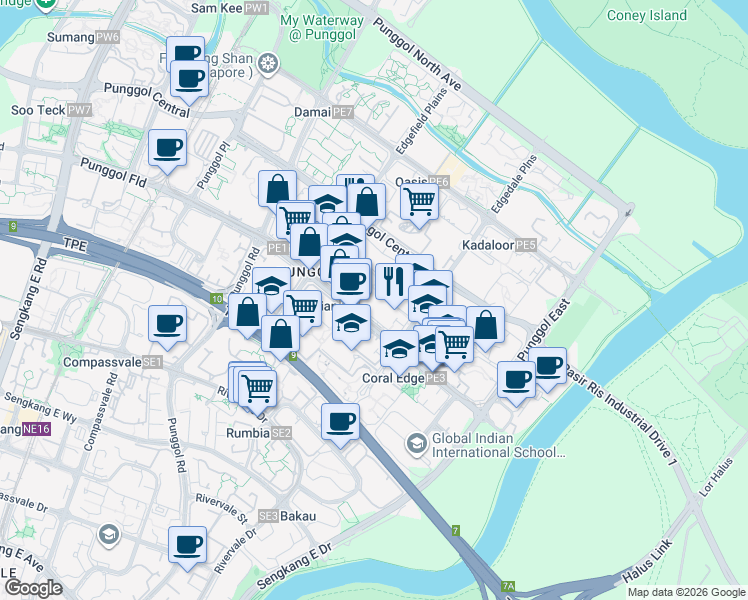Image resolution: width=748 pixels, height=600 pixels.
Task: Click the TPE expressway label
Action: click(75, 245)
